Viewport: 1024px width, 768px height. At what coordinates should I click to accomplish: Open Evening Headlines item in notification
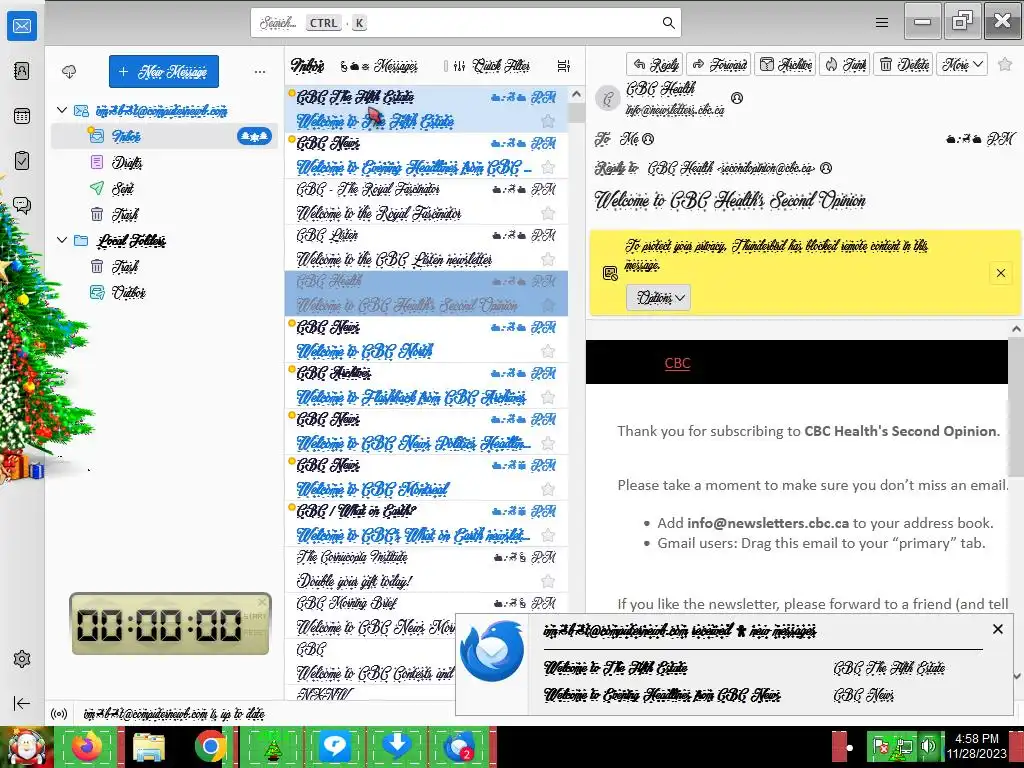click(x=662, y=695)
